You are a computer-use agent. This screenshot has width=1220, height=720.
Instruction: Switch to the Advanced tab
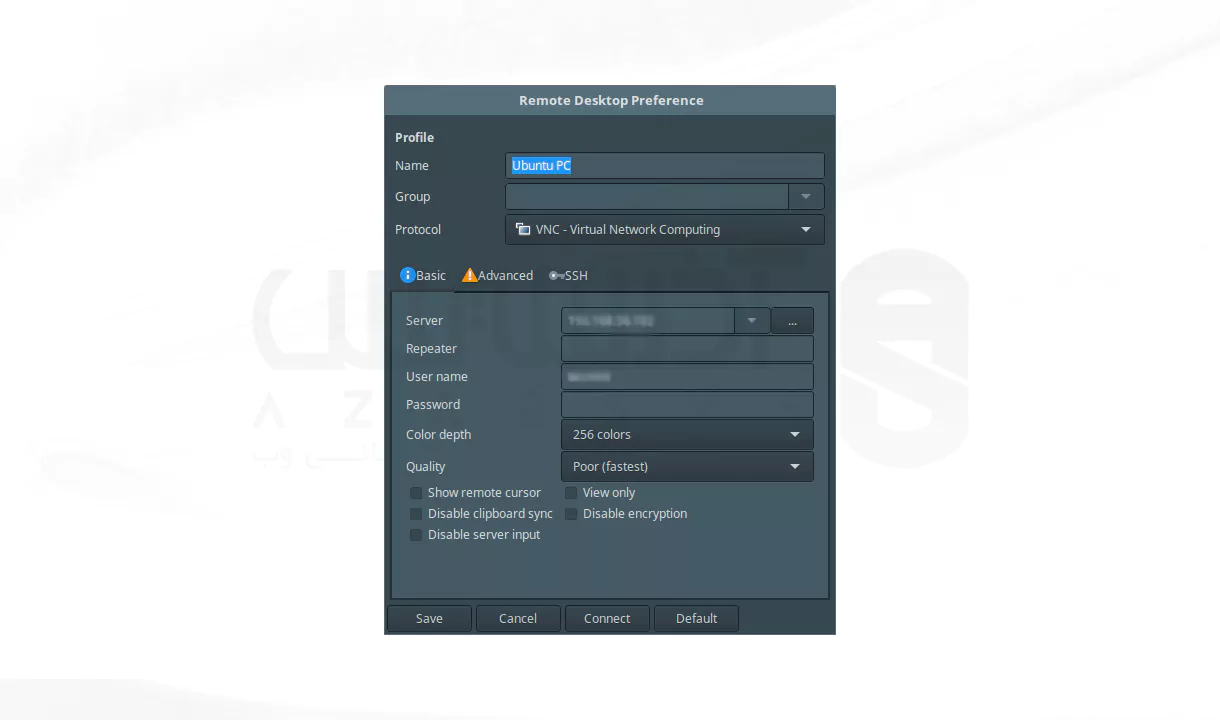point(497,275)
